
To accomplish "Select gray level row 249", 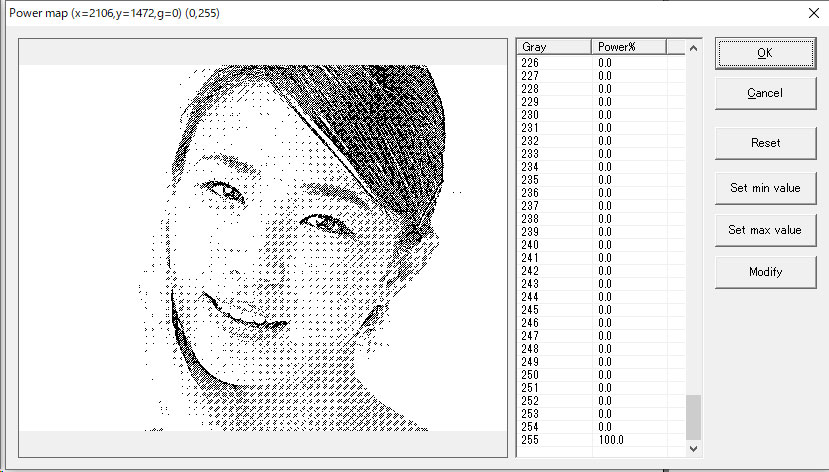I will click(601, 362).
